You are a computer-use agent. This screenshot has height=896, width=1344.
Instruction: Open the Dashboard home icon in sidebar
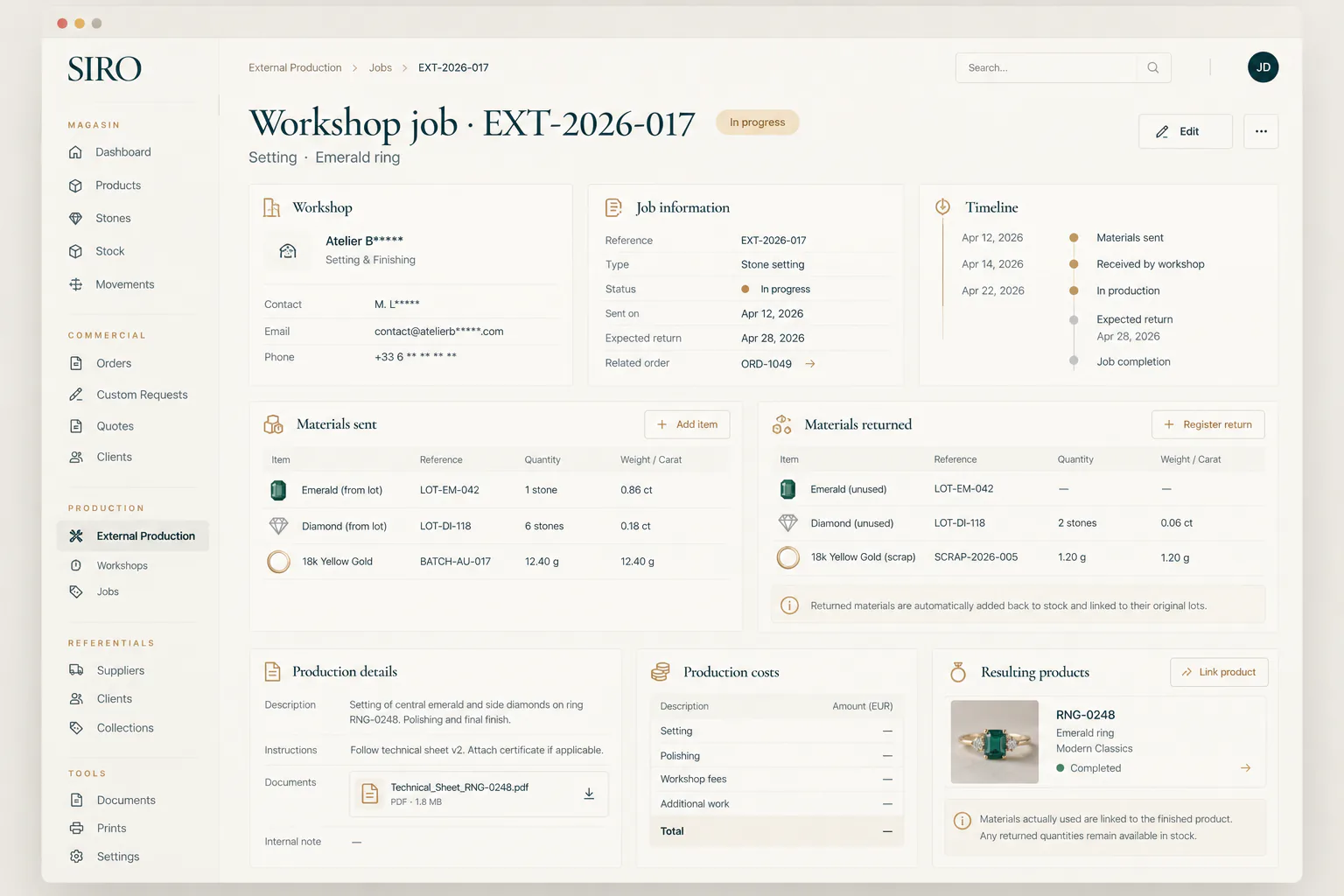point(76,152)
